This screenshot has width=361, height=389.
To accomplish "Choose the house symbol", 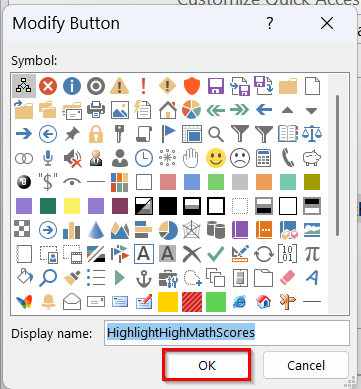I will click(x=168, y=110).
